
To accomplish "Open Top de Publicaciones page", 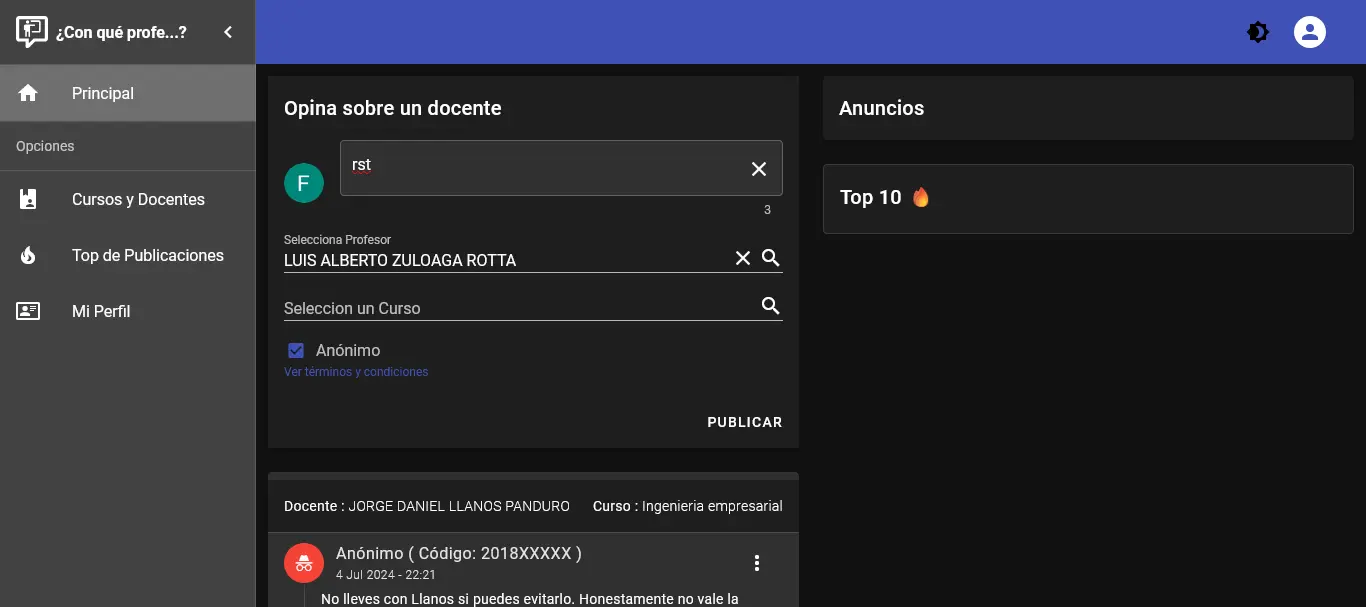I will point(128,255).
